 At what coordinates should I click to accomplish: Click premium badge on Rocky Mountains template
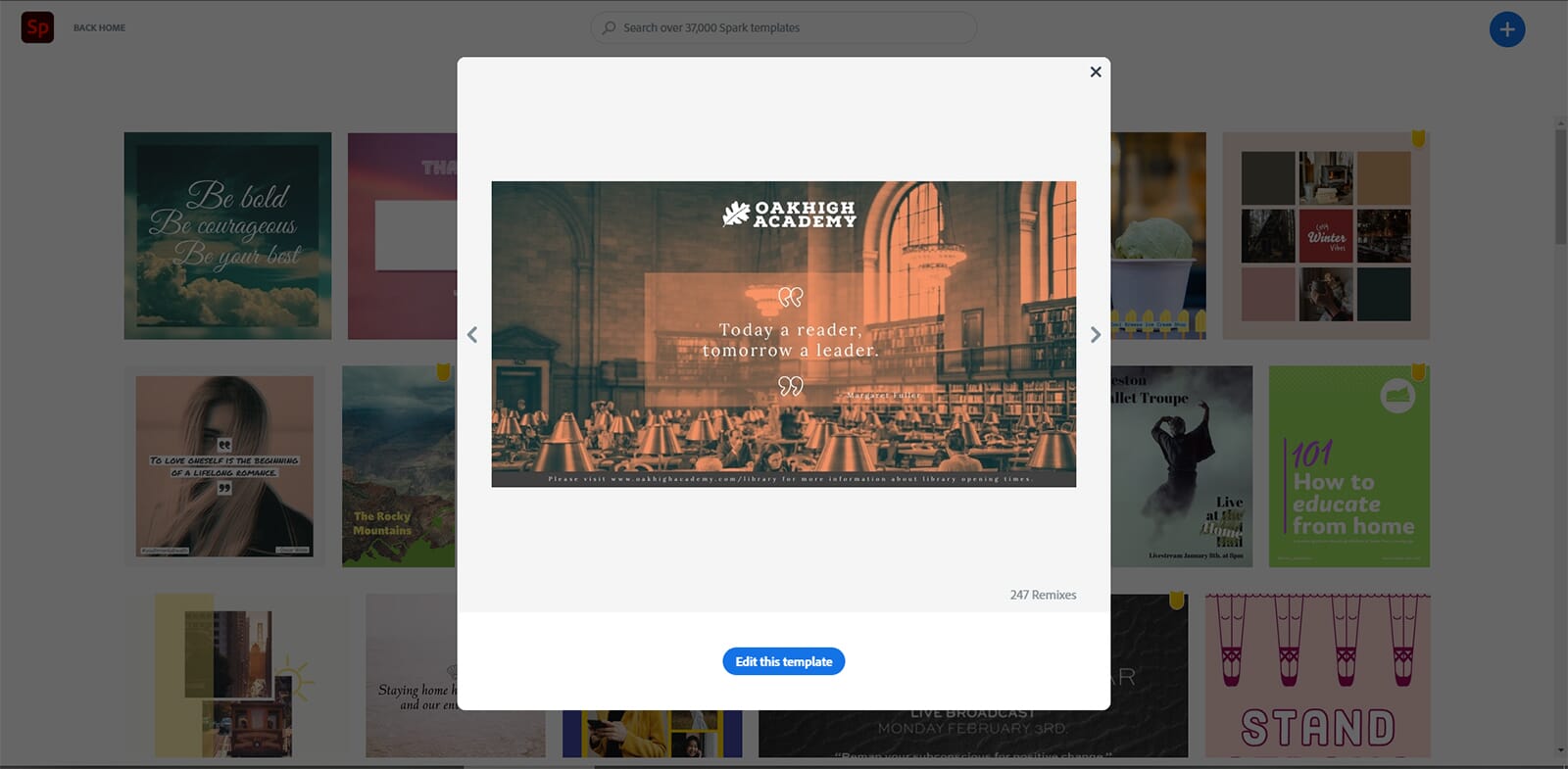[x=443, y=371]
